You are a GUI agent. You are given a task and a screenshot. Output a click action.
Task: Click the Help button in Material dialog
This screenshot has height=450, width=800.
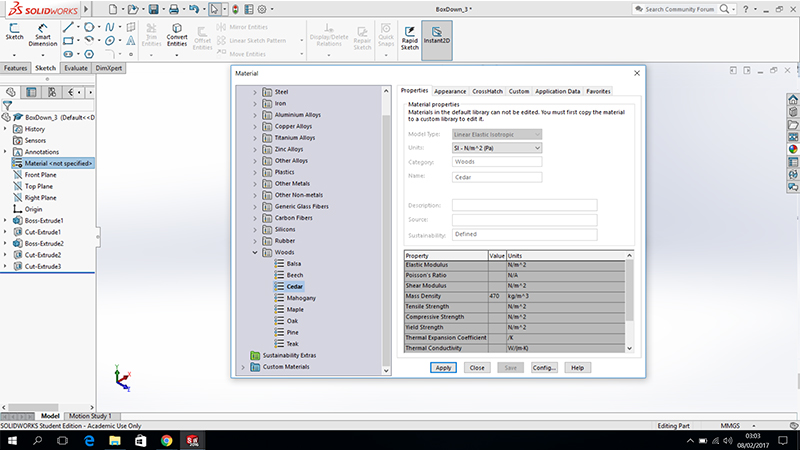pos(578,368)
